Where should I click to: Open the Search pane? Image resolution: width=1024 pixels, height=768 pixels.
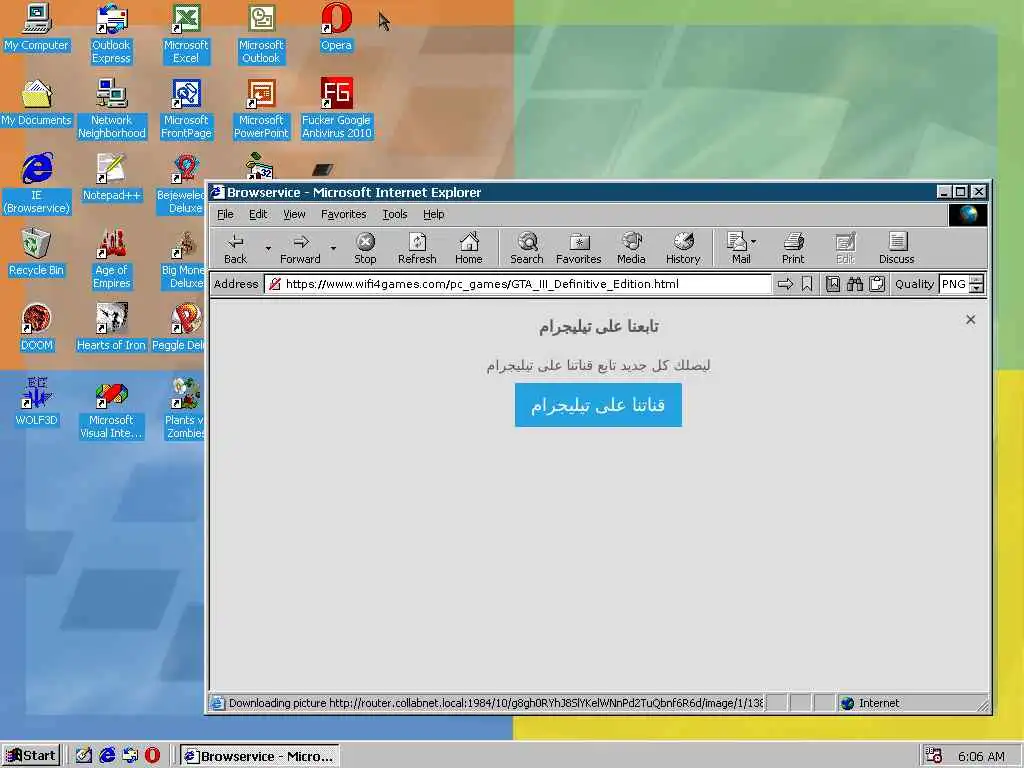[526, 249]
